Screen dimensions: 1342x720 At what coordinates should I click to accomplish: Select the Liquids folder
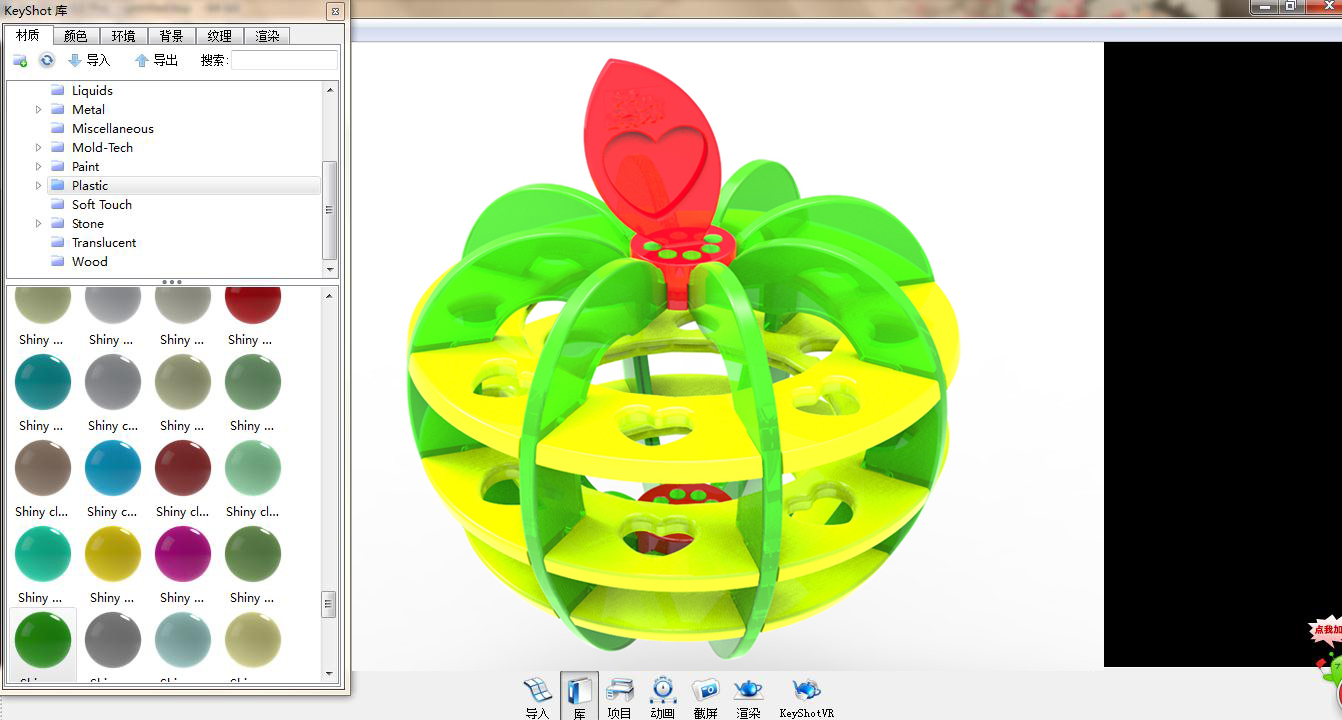pos(92,91)
